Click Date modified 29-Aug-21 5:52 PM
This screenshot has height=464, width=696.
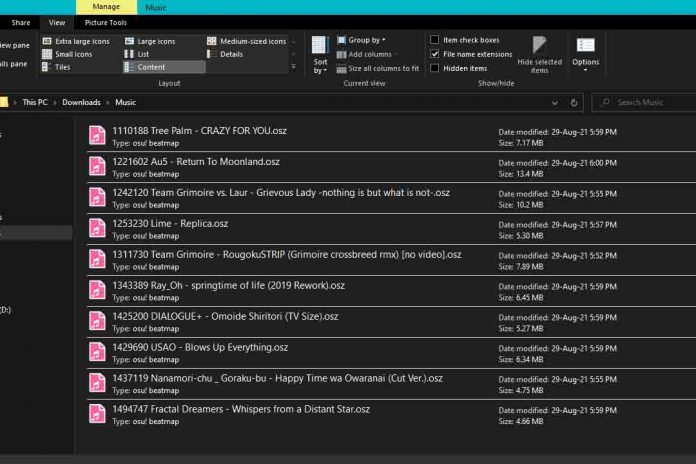pos(558,256)
